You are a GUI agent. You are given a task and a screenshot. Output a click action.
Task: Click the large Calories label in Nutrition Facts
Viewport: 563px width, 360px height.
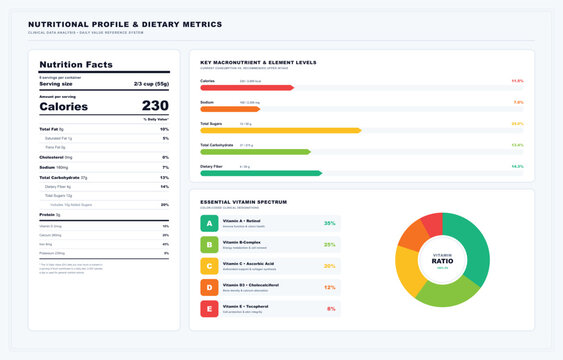pyautogui.click(x=64, y=107)
